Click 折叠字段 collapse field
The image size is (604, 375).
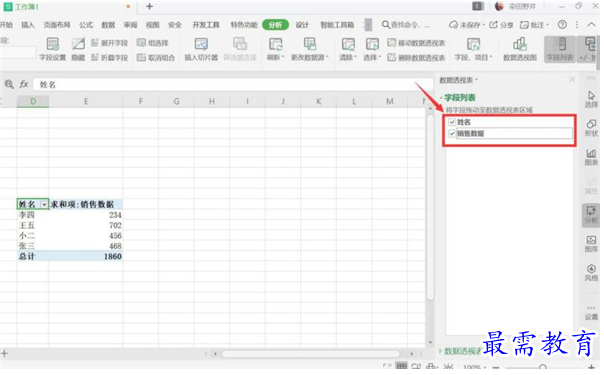point(110,57)
